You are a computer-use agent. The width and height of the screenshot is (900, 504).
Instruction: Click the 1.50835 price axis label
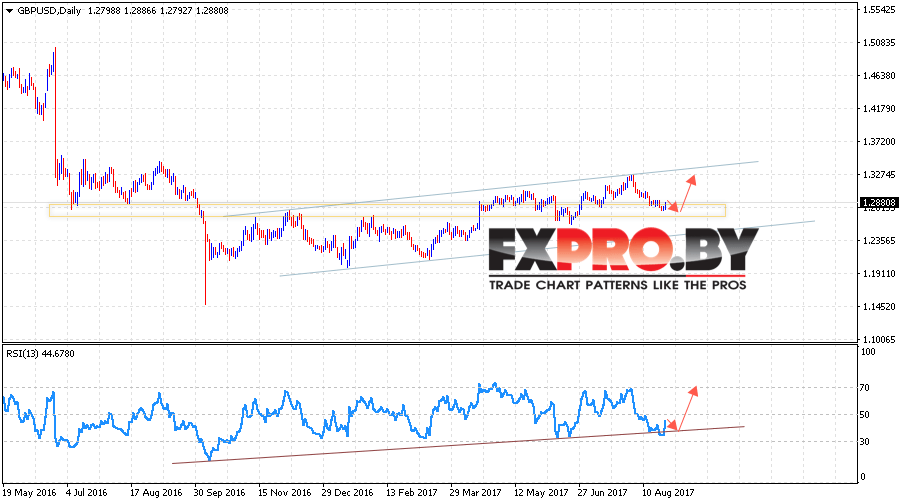(879, 42)
